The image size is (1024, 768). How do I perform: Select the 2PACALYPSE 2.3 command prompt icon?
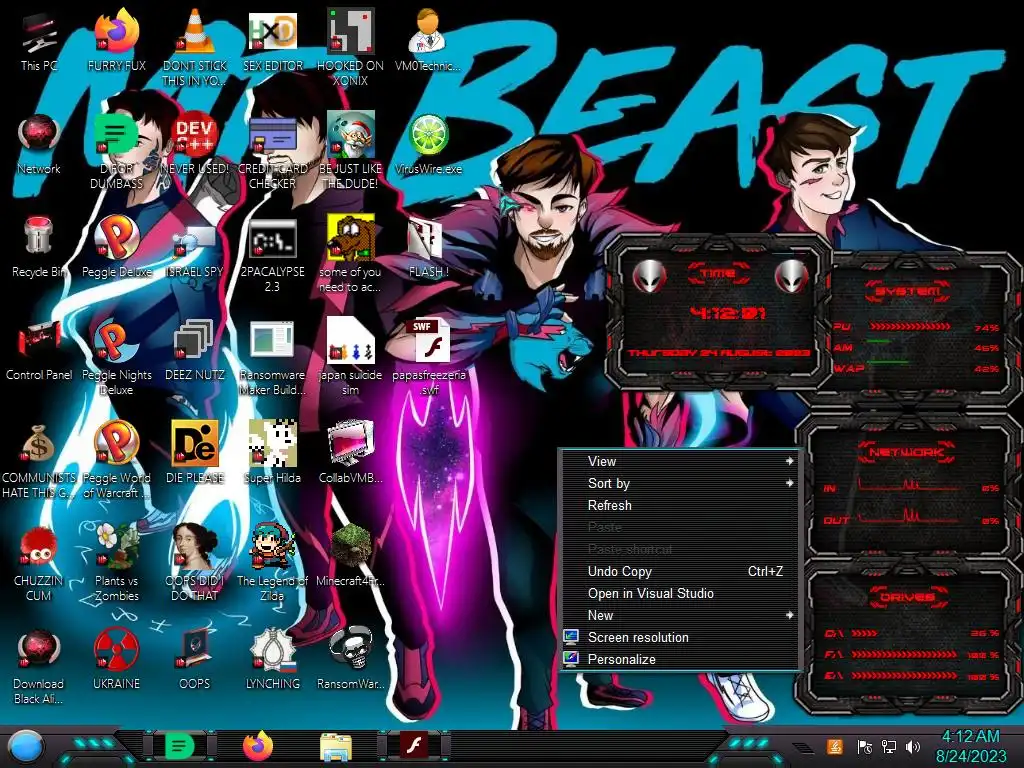coord(272,255)
